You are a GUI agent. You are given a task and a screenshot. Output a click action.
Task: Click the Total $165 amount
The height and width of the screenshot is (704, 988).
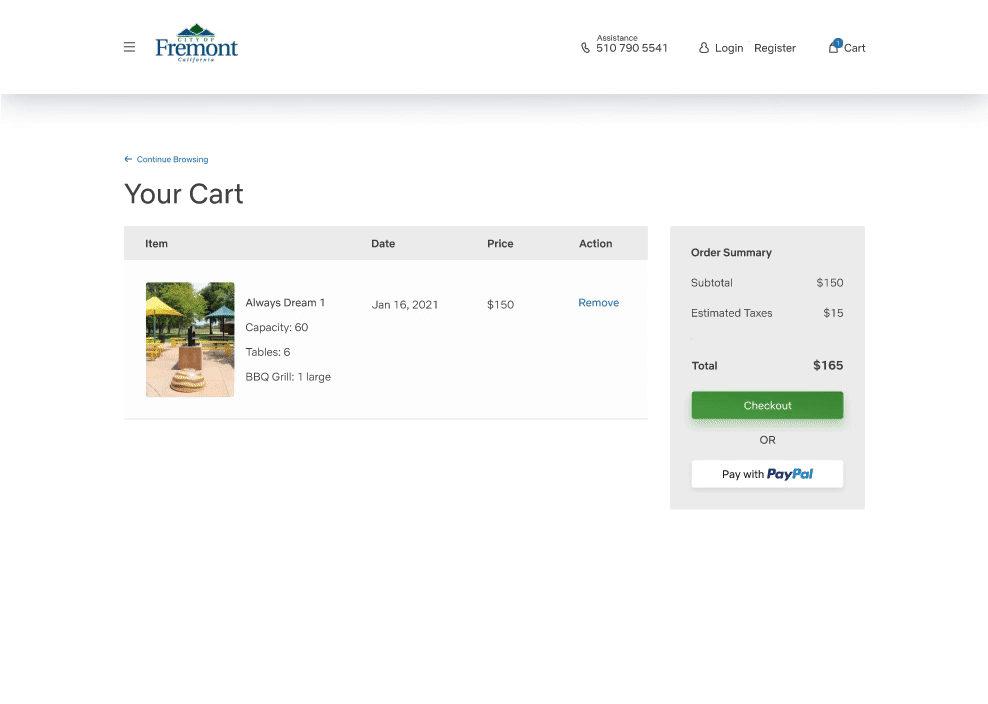click(x=828, y=365)
